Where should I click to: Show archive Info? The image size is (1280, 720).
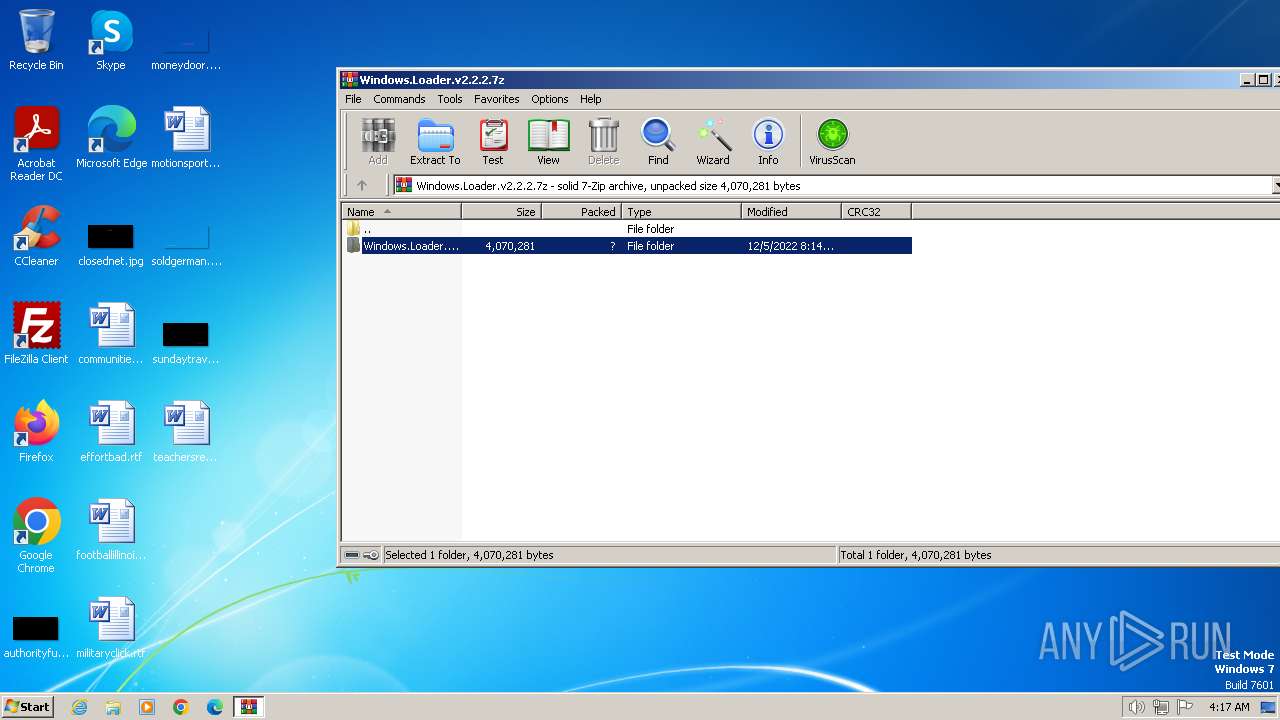(x=768, y=141)
